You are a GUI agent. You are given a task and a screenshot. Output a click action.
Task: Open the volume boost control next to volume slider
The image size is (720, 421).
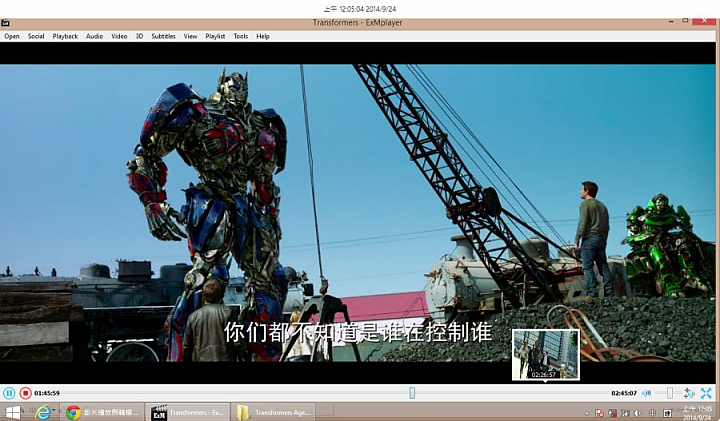(x=689, y=393)
